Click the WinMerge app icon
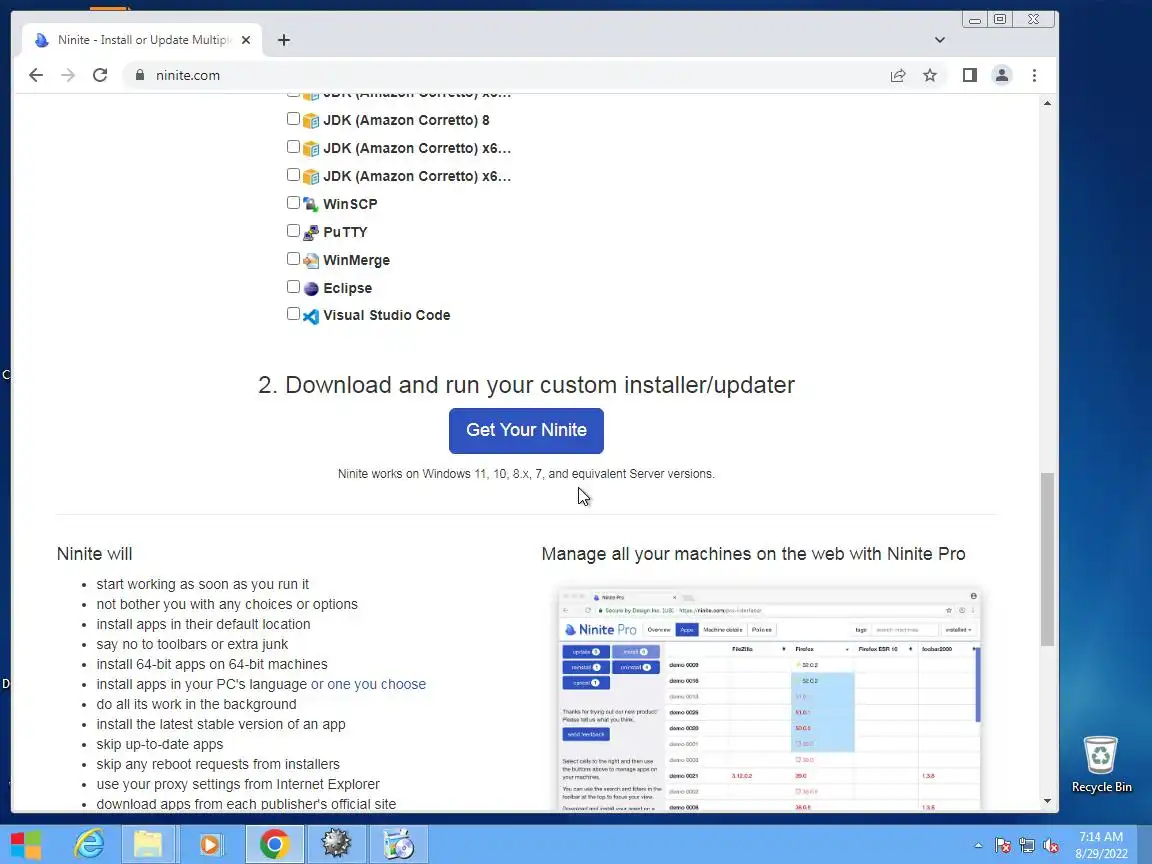Screen dimensions: 1152x864 pyautogui.click(x=311, y=260)
